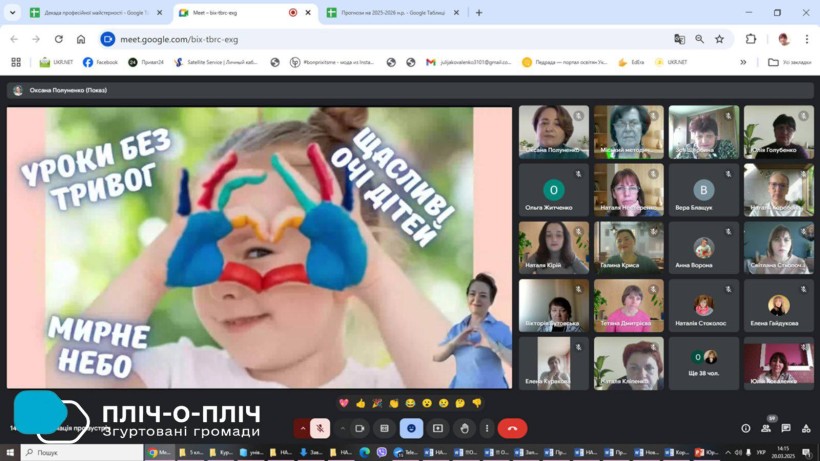This screenshot has height=461, width=820.
Task: Send the surprised face reaction
Action: point(427,403)
